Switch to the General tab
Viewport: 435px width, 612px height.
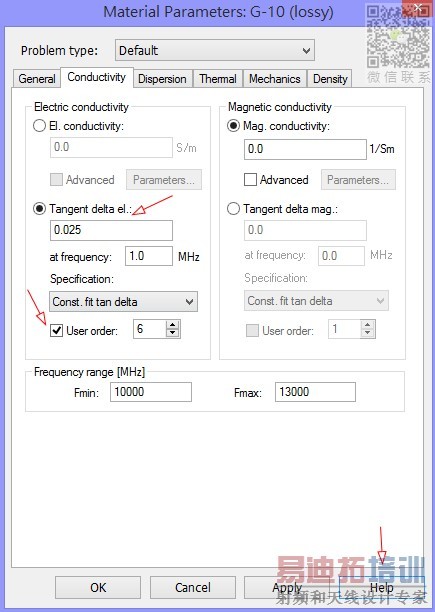pos(37,79)
